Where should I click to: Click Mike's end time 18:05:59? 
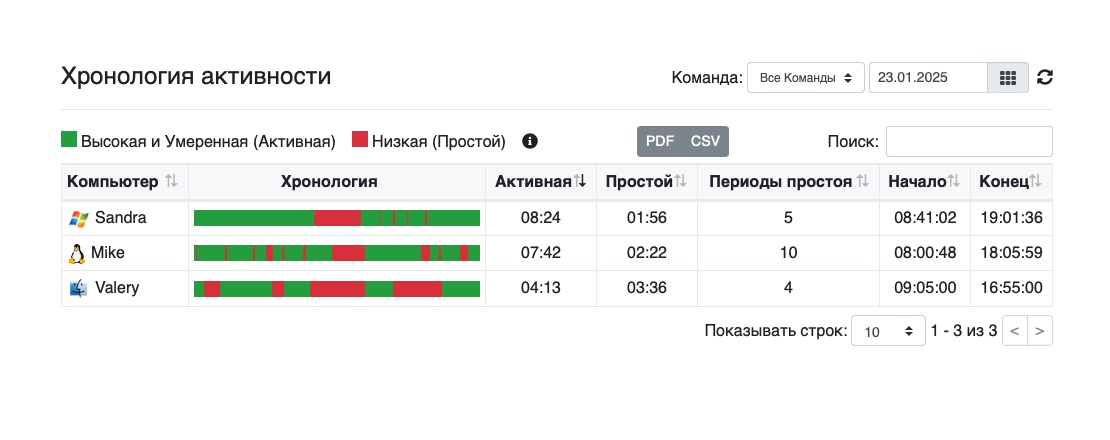[x=1012, y=253]
